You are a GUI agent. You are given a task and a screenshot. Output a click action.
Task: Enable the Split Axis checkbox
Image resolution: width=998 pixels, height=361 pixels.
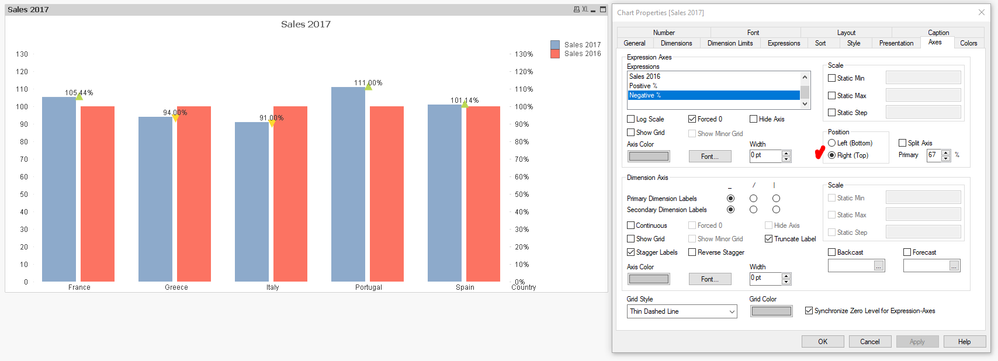point(903,143)
